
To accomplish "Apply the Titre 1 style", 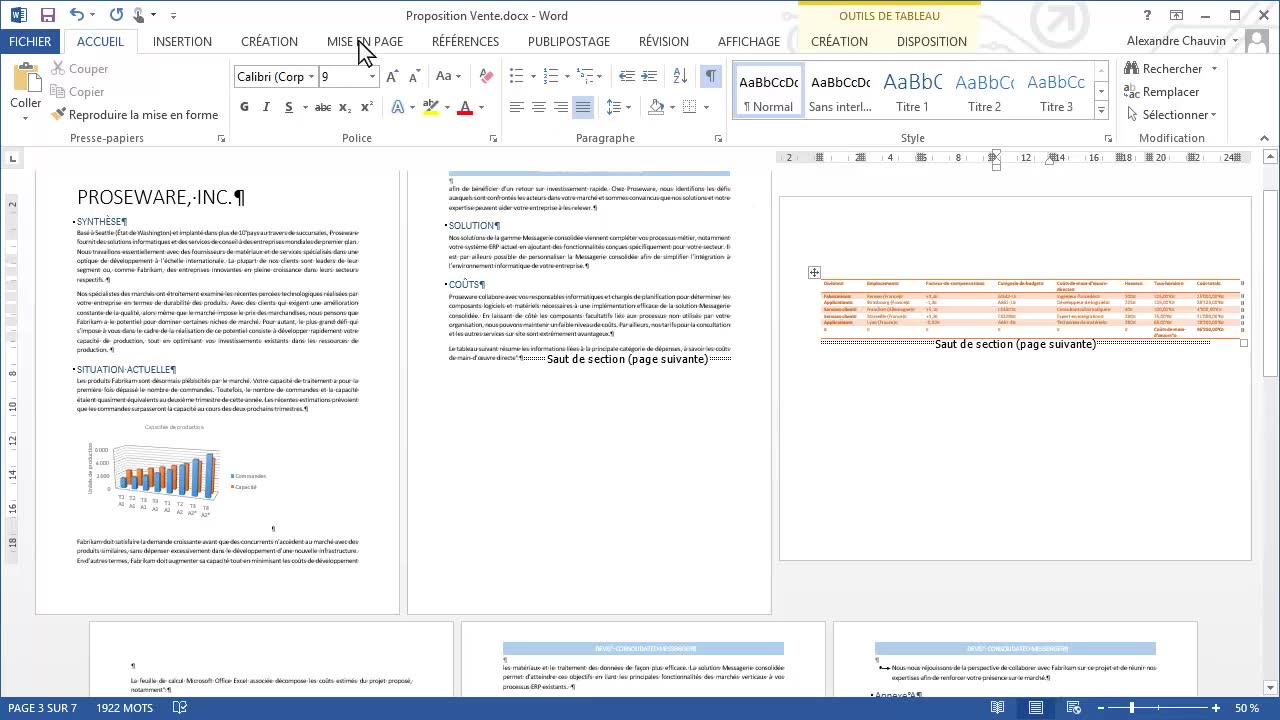I will pos(912,91).
